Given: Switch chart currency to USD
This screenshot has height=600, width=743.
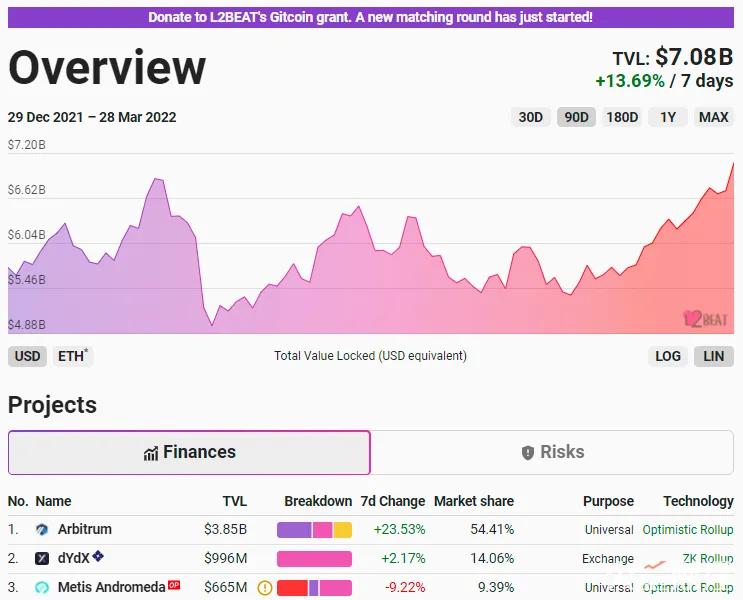Looking at the screenshot, I should coord(27,356).
